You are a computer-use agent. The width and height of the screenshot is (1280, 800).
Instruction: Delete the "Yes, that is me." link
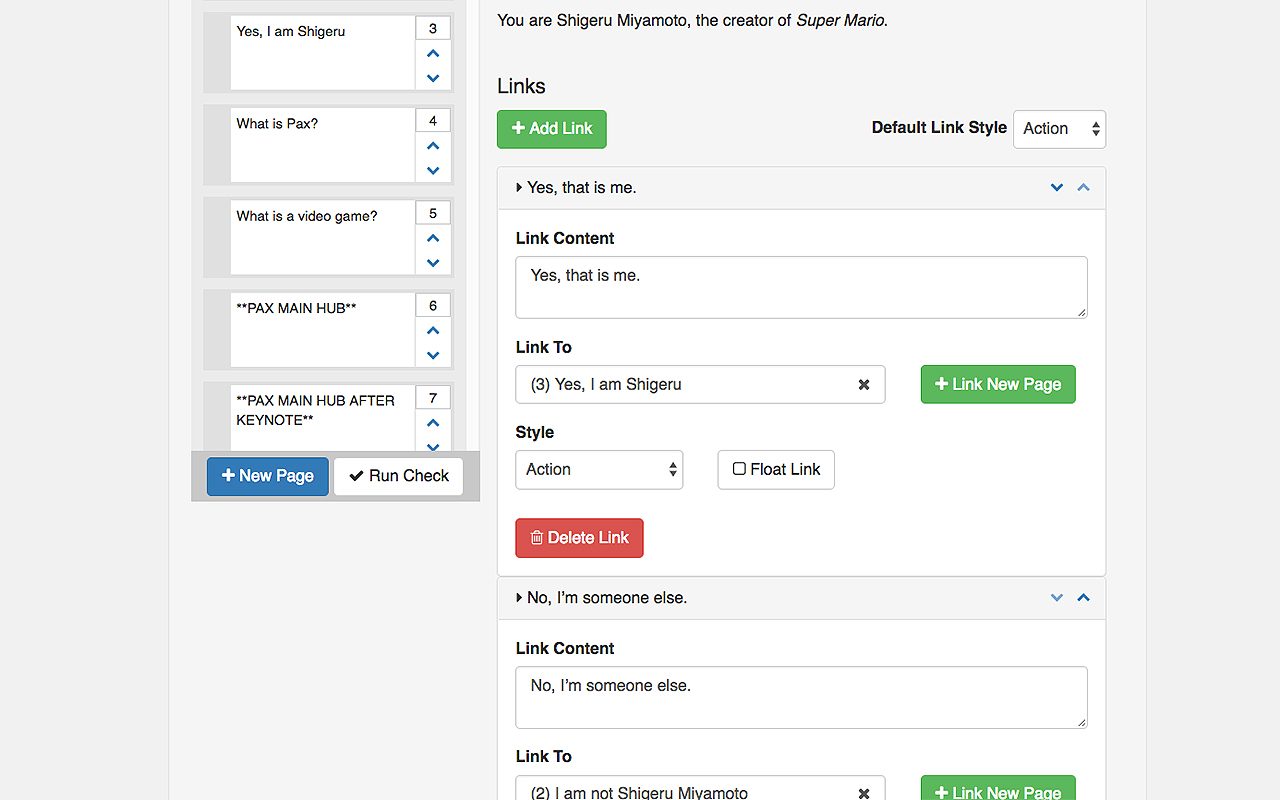[579, 538]
